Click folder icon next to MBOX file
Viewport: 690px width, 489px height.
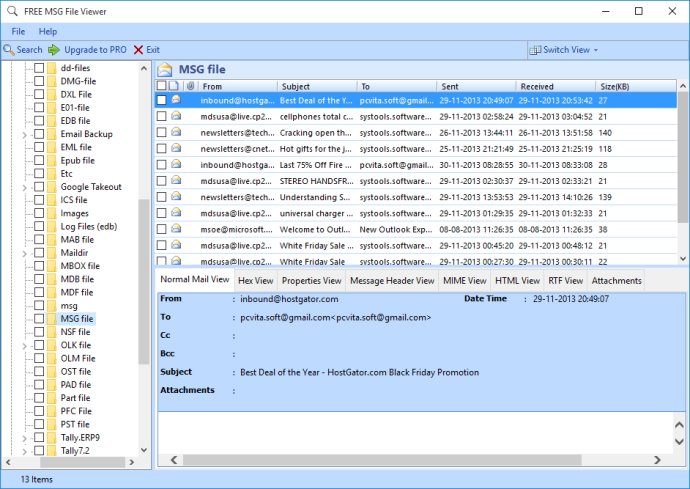pyautogui.click(x=52, y=266)
